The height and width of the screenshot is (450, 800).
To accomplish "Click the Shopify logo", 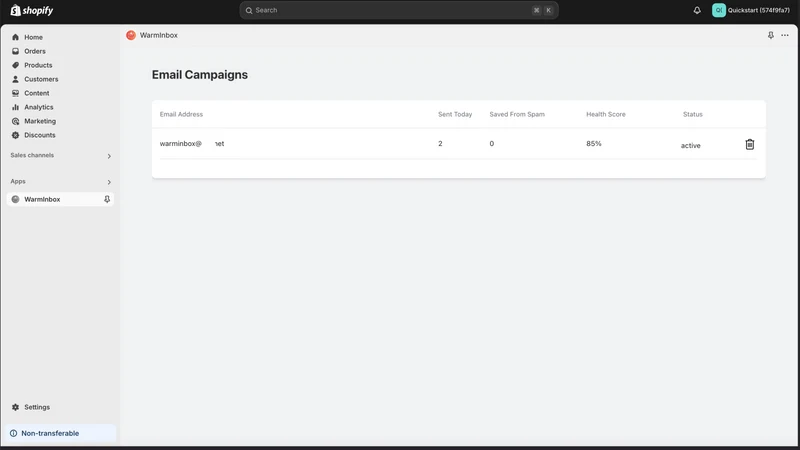I will click(32, 10).
